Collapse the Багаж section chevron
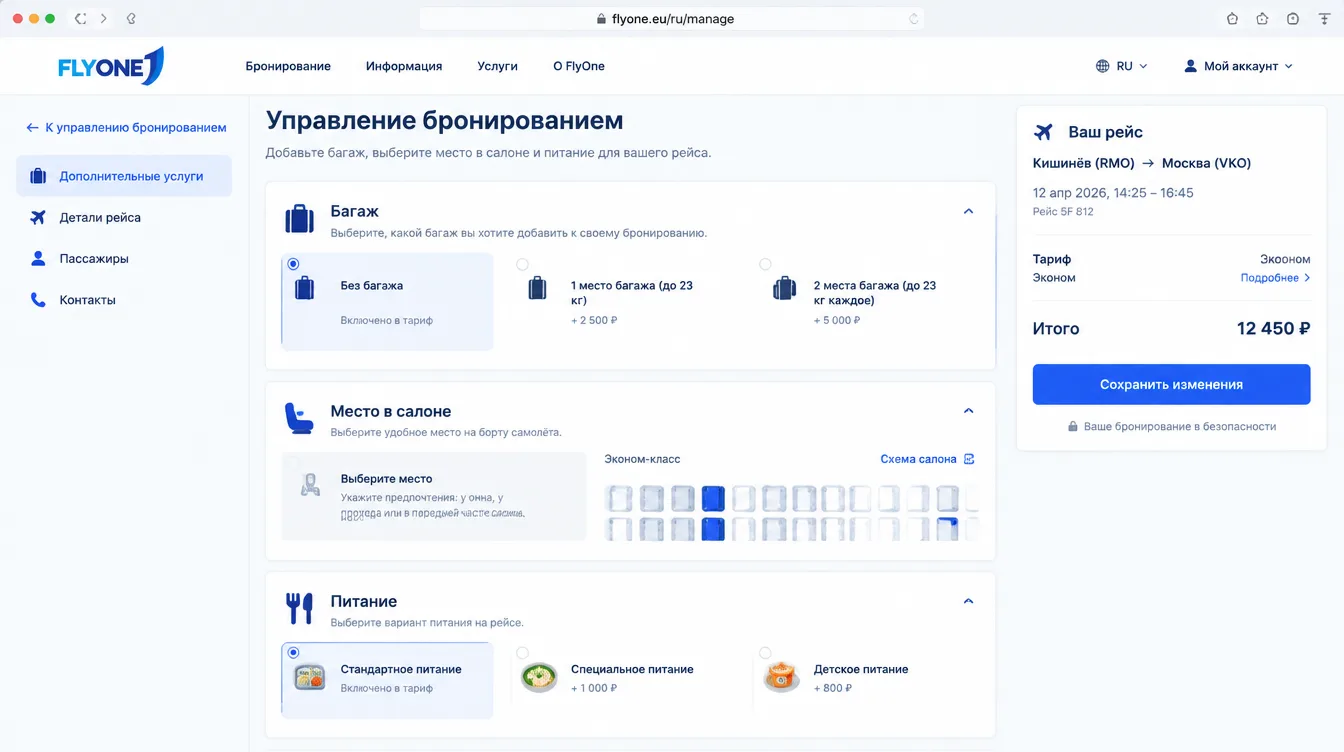This screenshot has height=752, width=1344. tap(968, 211)
